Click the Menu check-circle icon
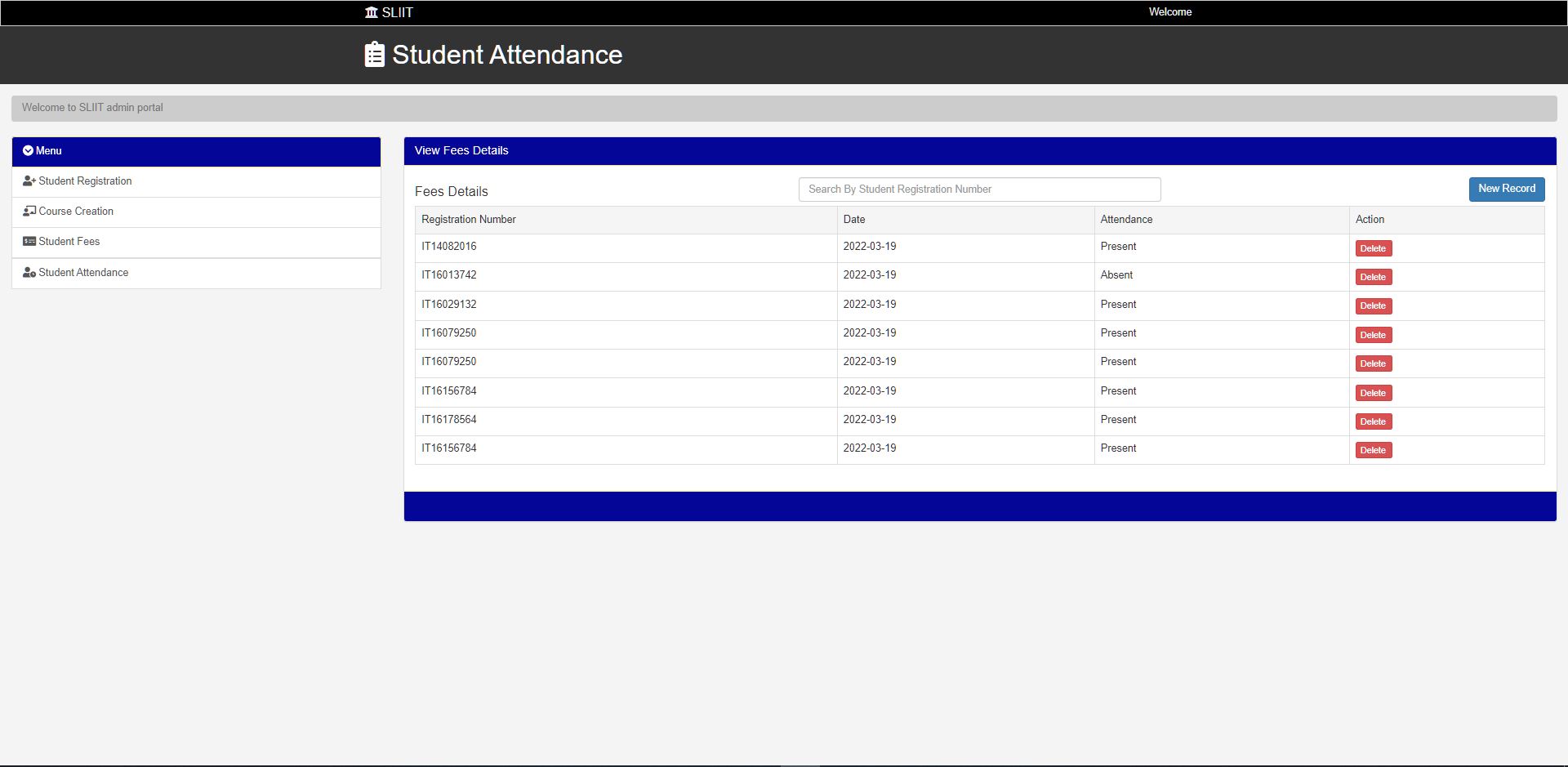The height and width of the screenshot is (767, 1568). point(28,150)
